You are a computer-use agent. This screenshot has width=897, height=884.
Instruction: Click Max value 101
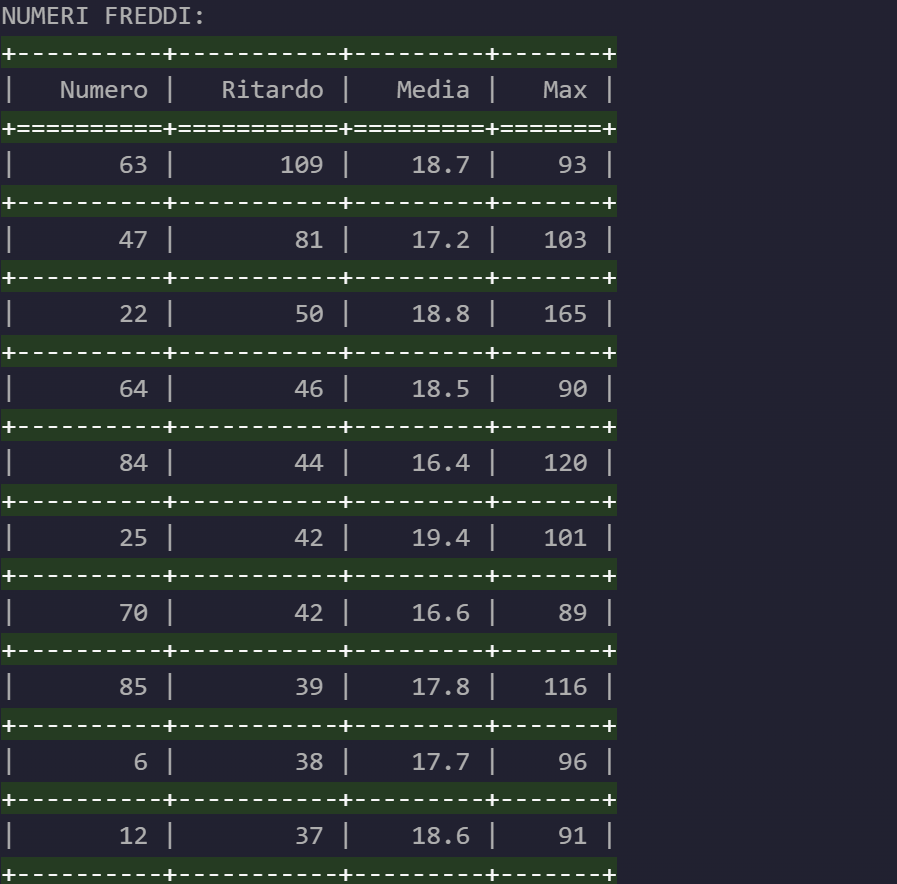[x=565, y=537]
